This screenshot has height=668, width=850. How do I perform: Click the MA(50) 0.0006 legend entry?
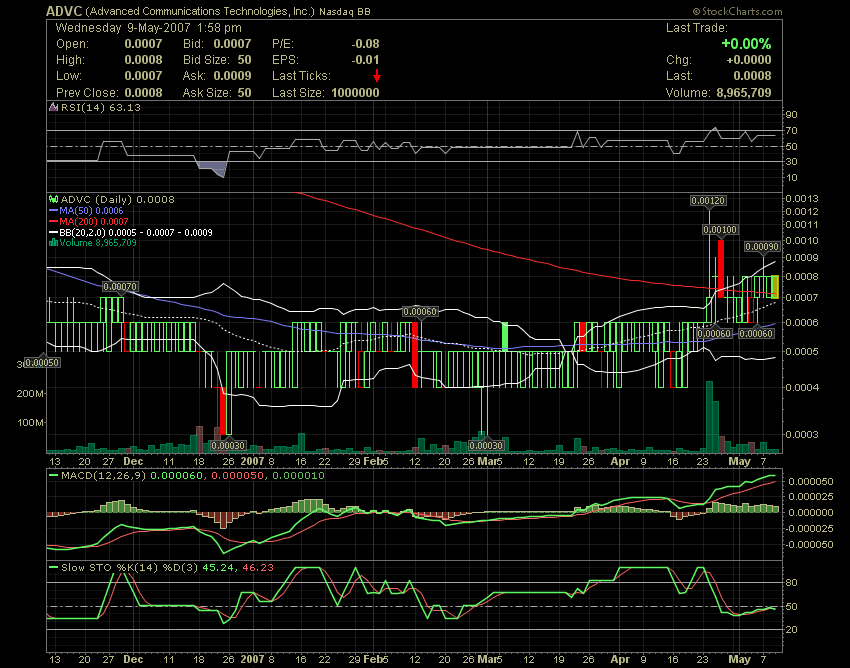pyautogui.click(x=91, y=210)
